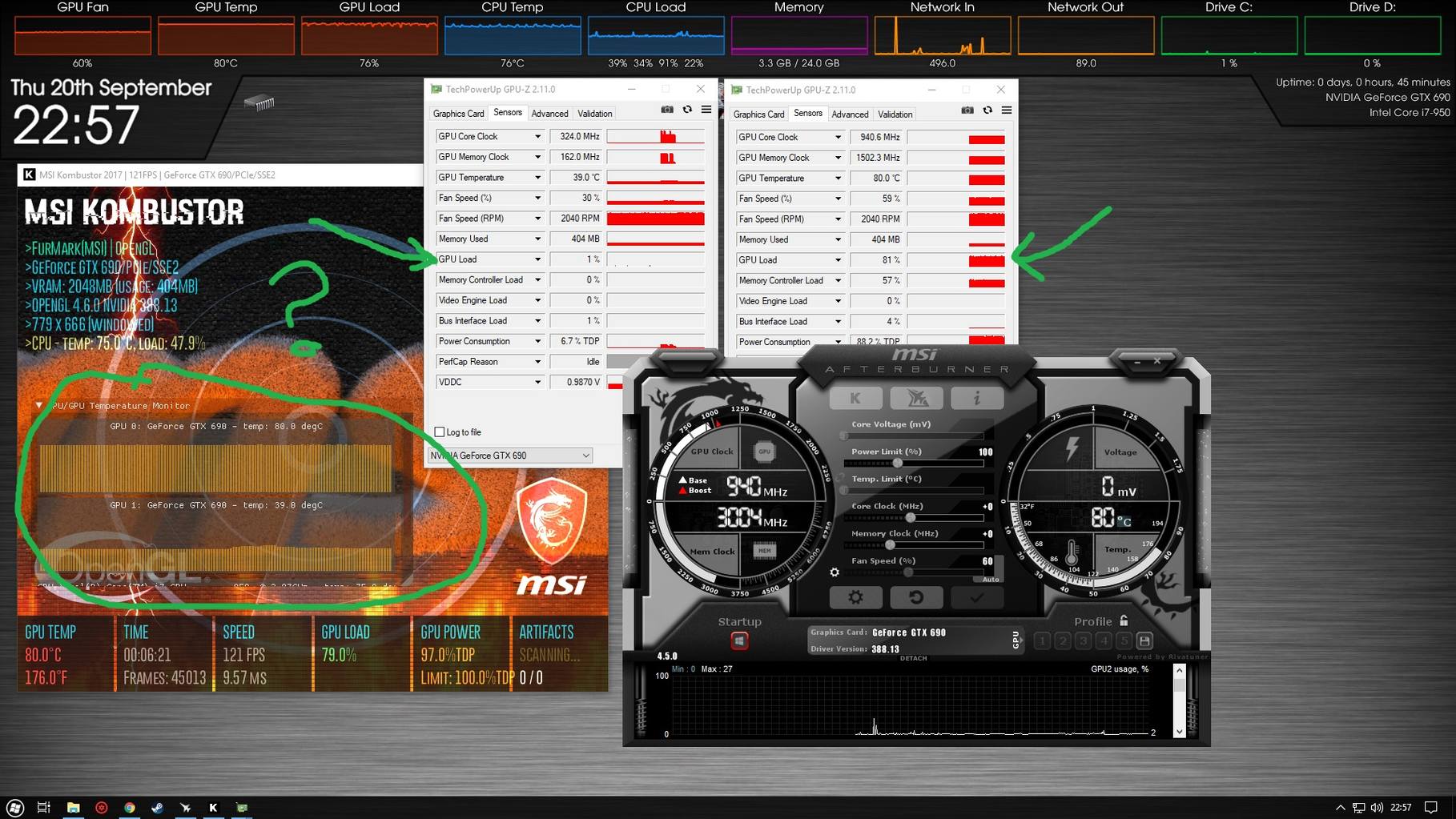Viewport: 1456px width, 819px height.
Task: Open the Windows Start button
Action: coord(15,807)
